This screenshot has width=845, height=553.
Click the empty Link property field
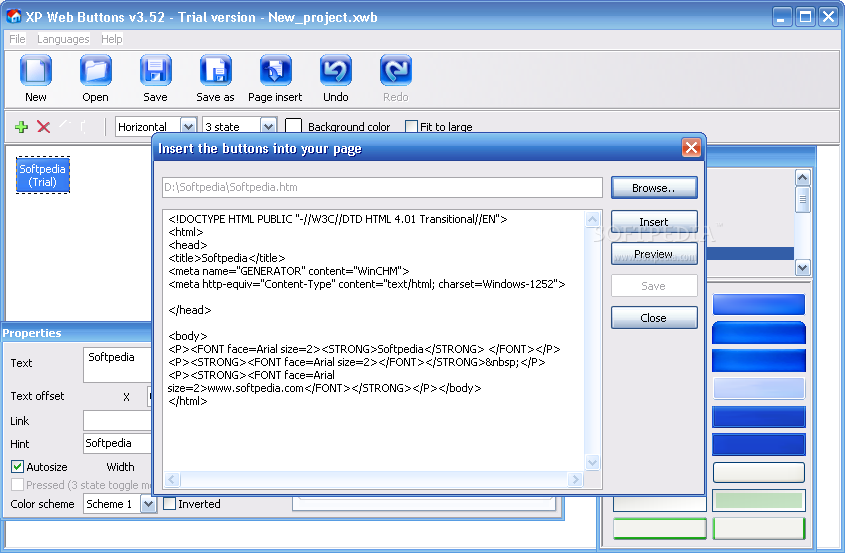tap(117, 420)
